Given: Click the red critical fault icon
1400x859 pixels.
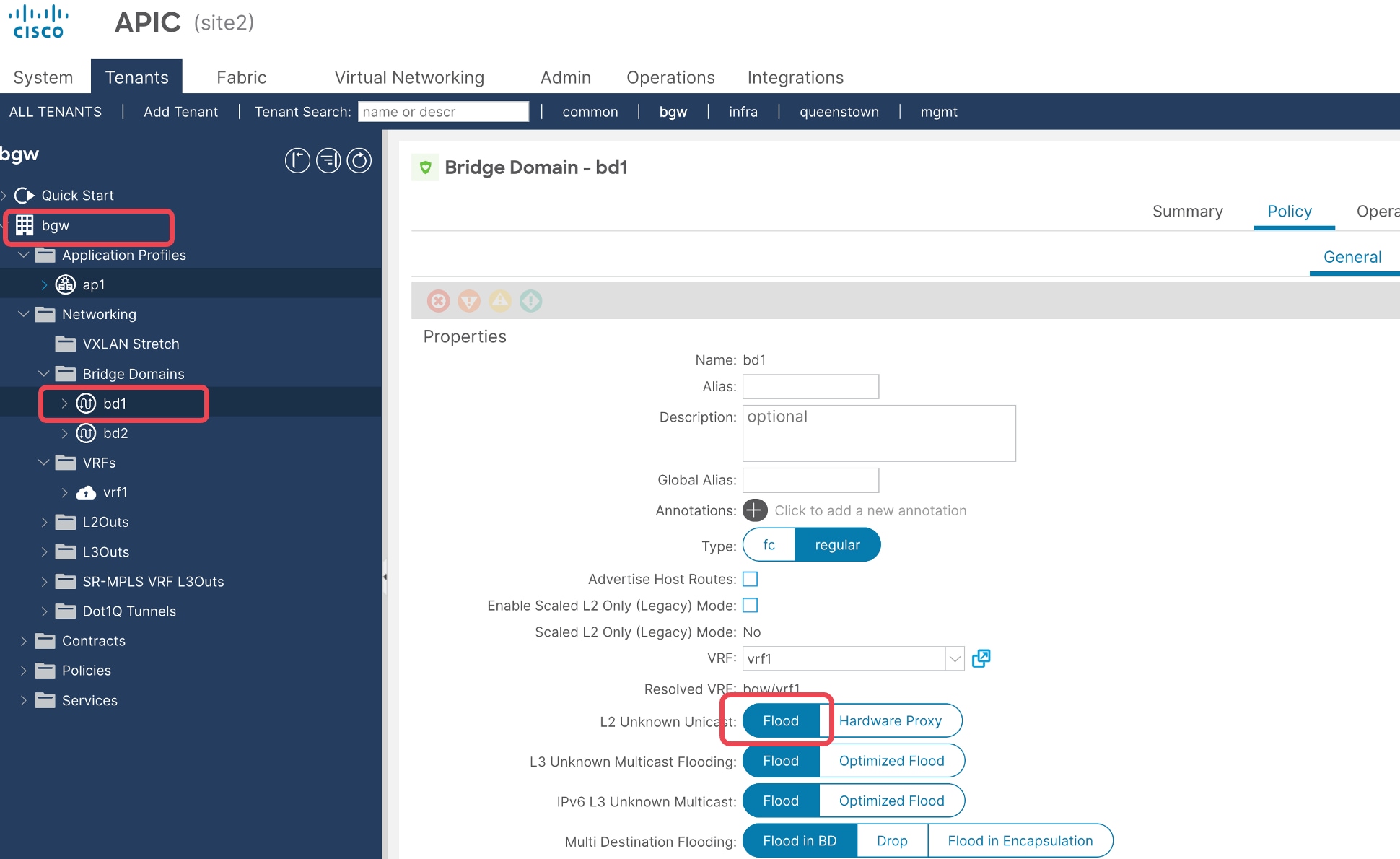Looking at the screenshot, I should [x=438, y=300].
